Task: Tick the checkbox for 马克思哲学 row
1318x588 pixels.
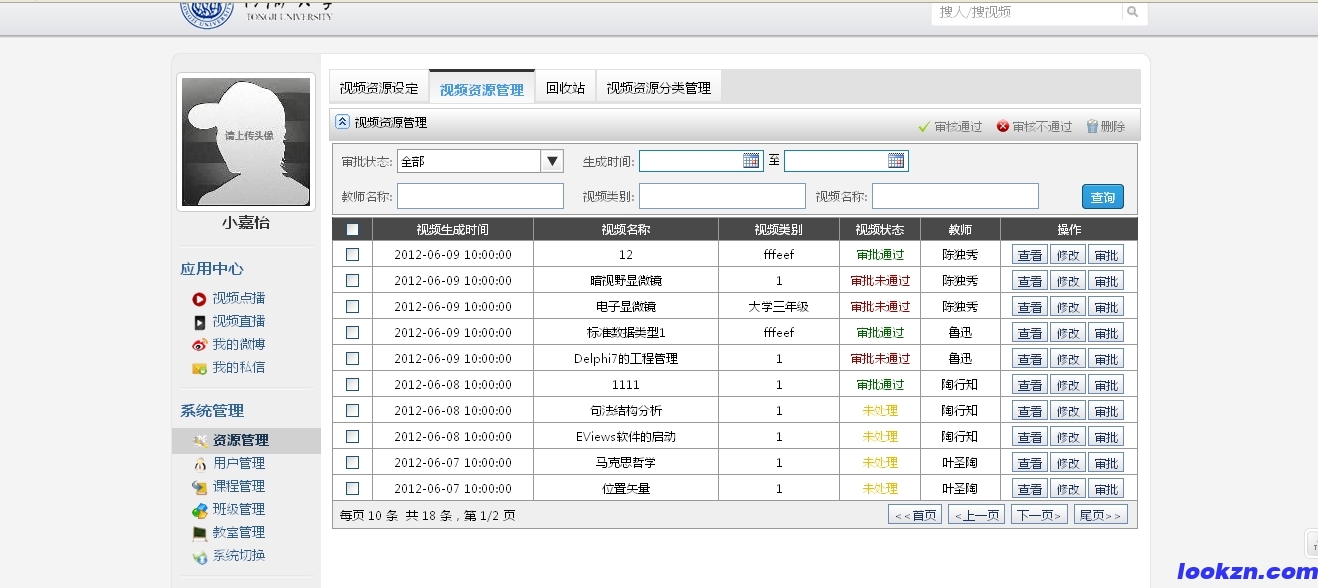Action: tap(352, 463)
